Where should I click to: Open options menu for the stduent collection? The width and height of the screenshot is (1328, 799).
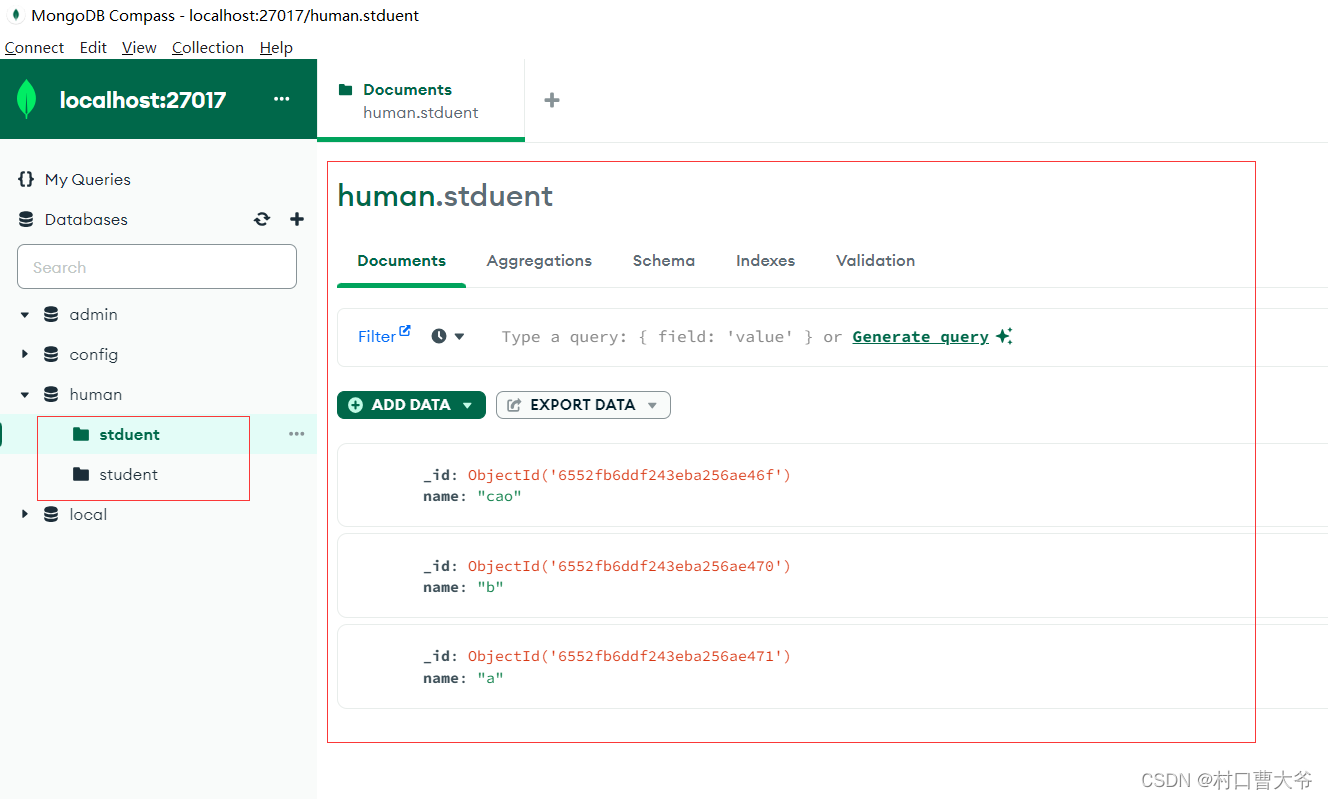pyautogui.click(x=296, y=433)
